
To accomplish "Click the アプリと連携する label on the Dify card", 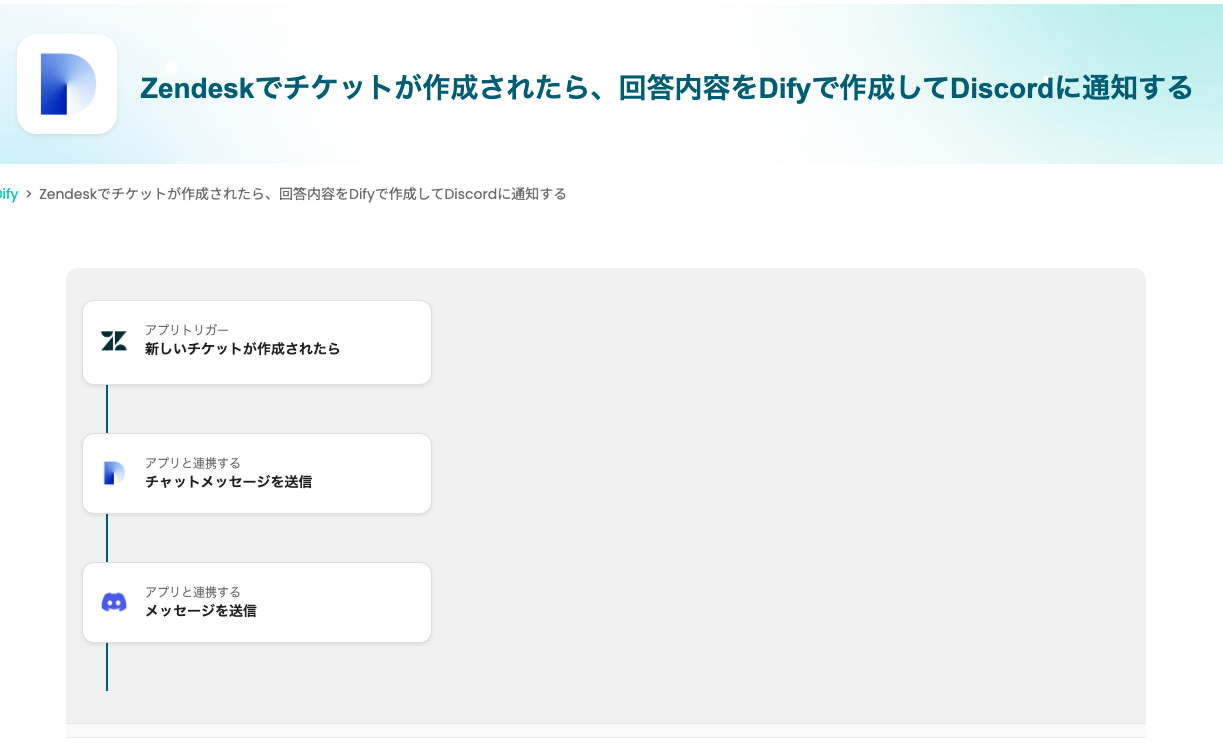I will 192,463.
